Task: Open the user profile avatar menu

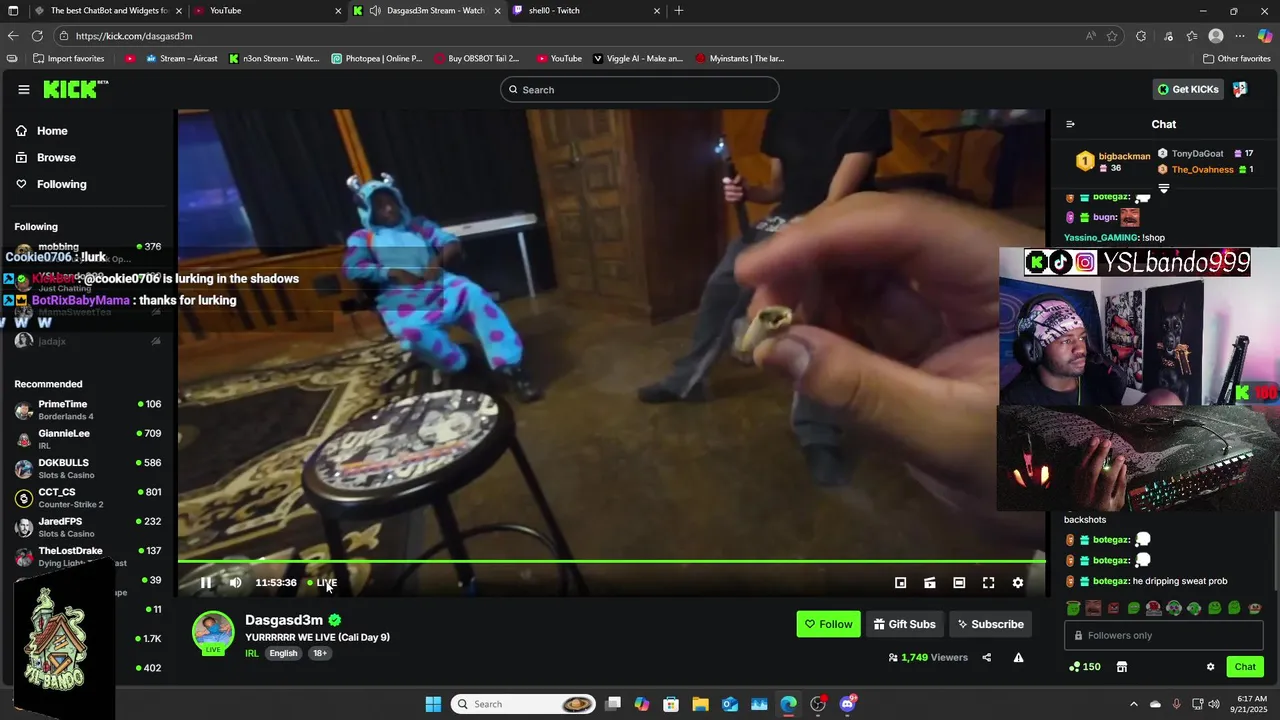Action: pos(1240,89)
